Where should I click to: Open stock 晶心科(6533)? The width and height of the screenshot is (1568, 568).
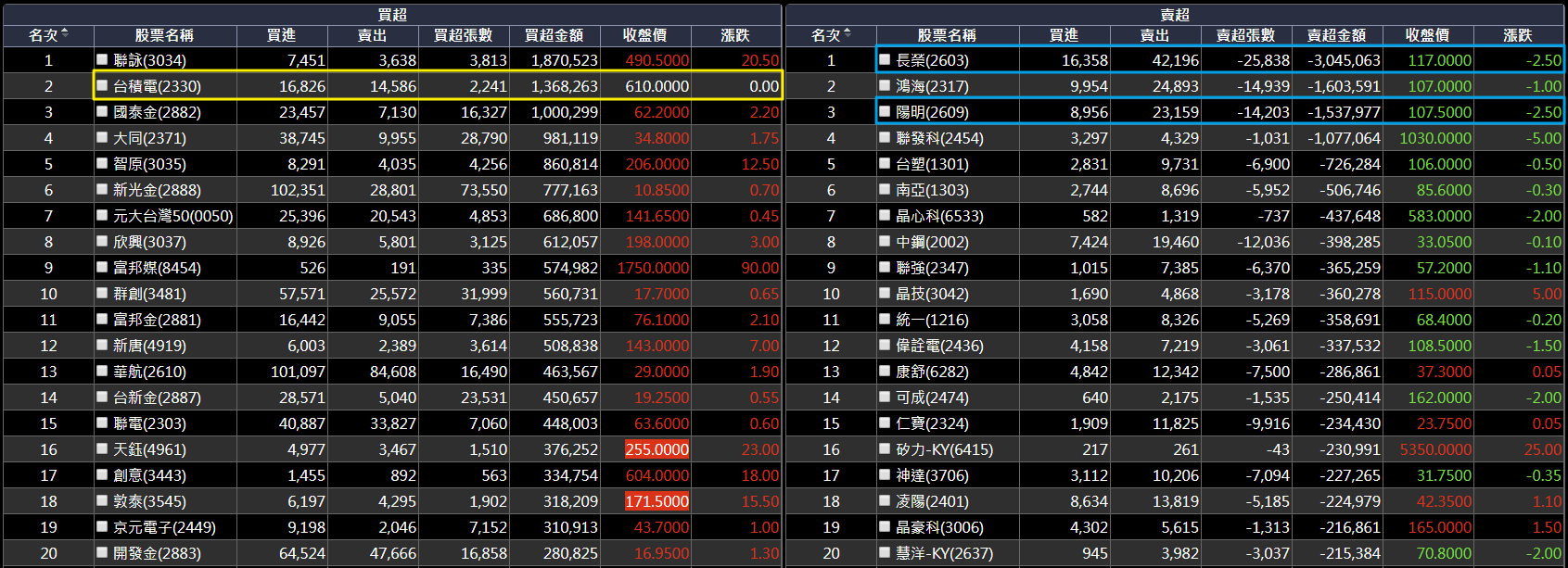coord(939,216)
